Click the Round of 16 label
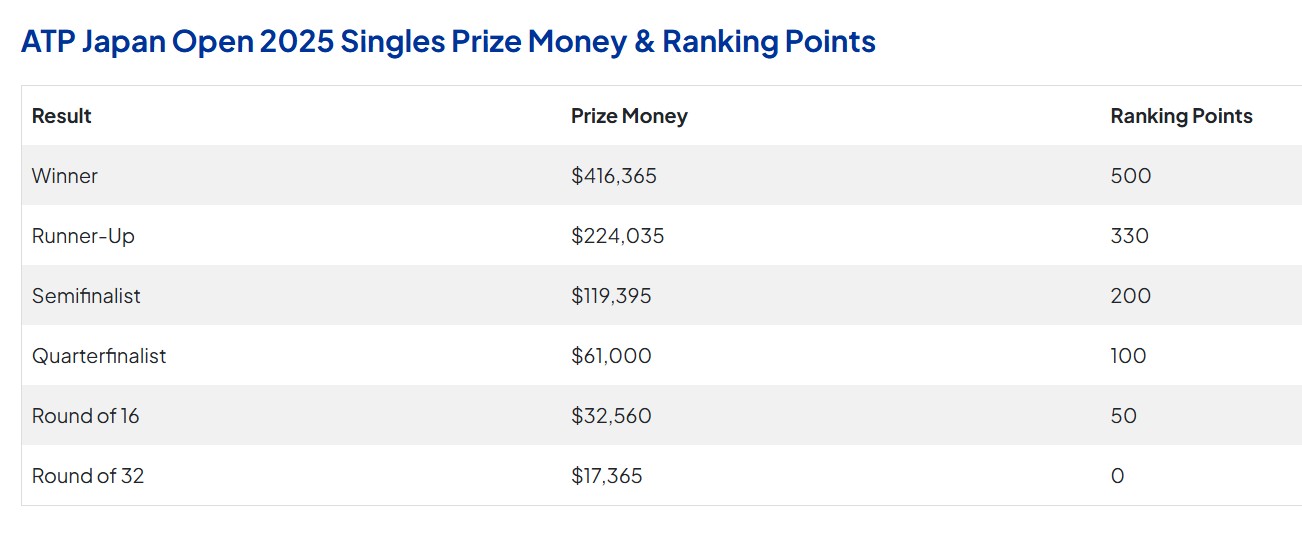Image resolution: width=1302 pixels, height=555 pixels. [86, 416]
